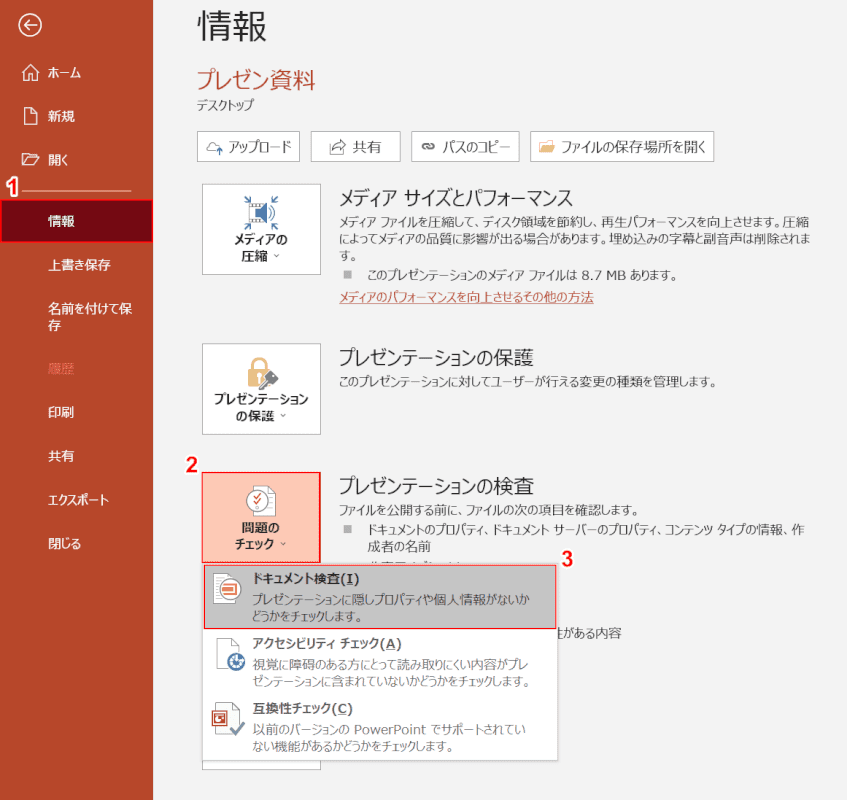Click the link chain icon on パスのコピー
This screenshot has width=847, height=800.
[x=428, y=146]
